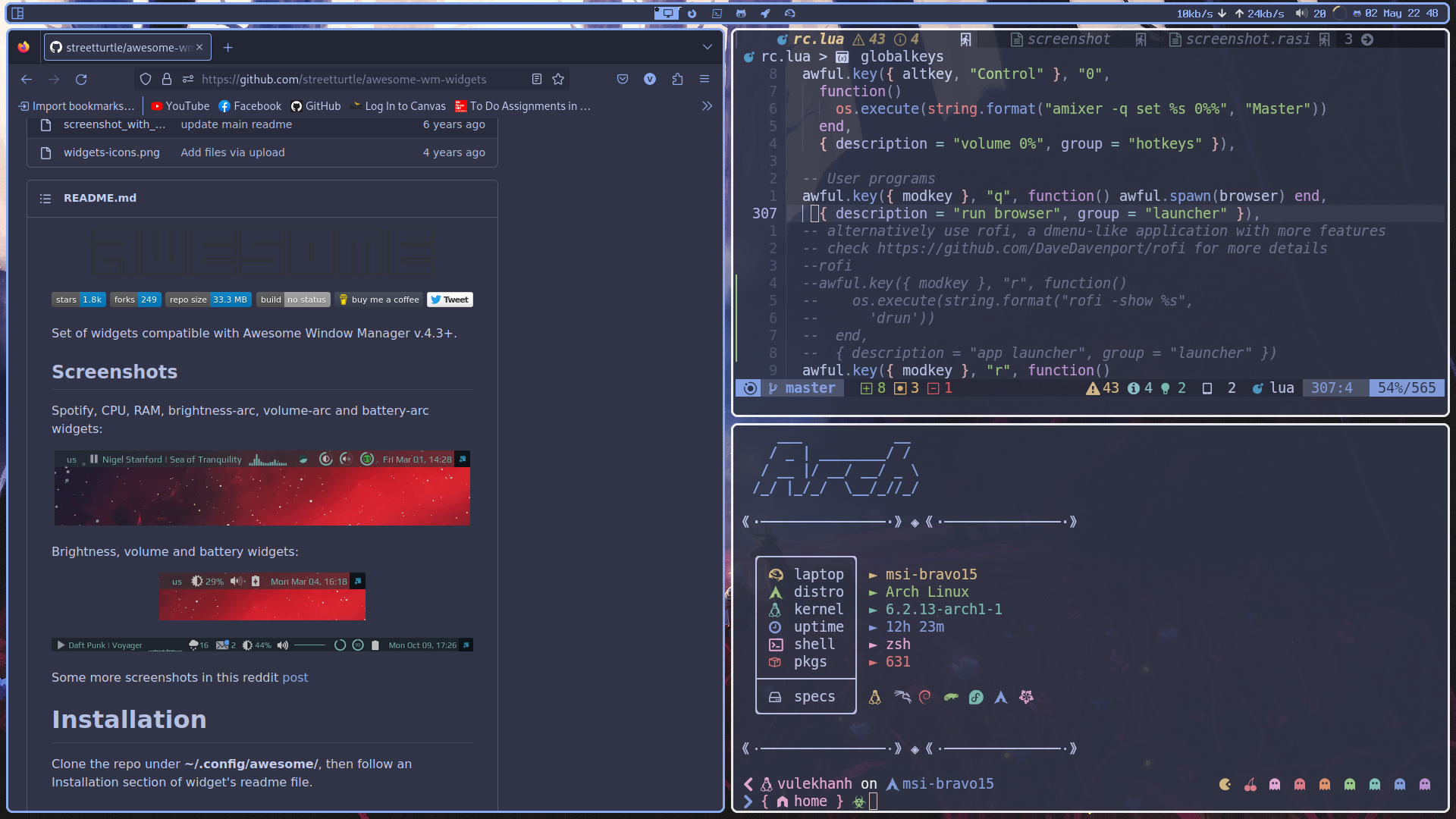Open YouTube bookmark in toolbar

coord(180,106)
